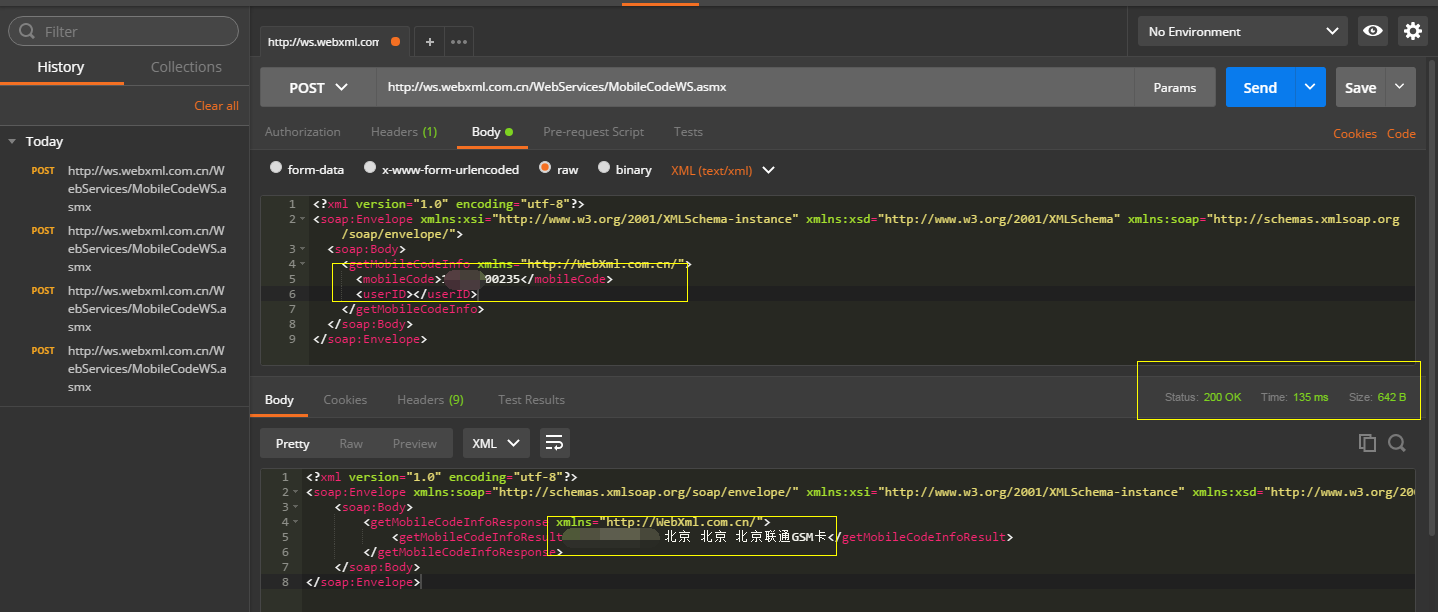Open the request Headers (1) tab

(403, 132)
